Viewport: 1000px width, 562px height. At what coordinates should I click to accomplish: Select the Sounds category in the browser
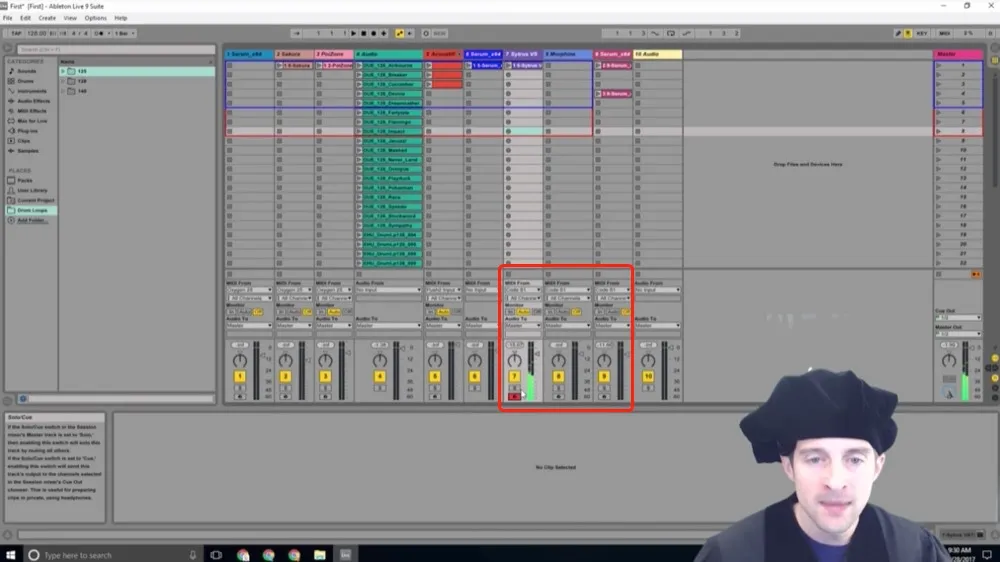coord(27,71)
